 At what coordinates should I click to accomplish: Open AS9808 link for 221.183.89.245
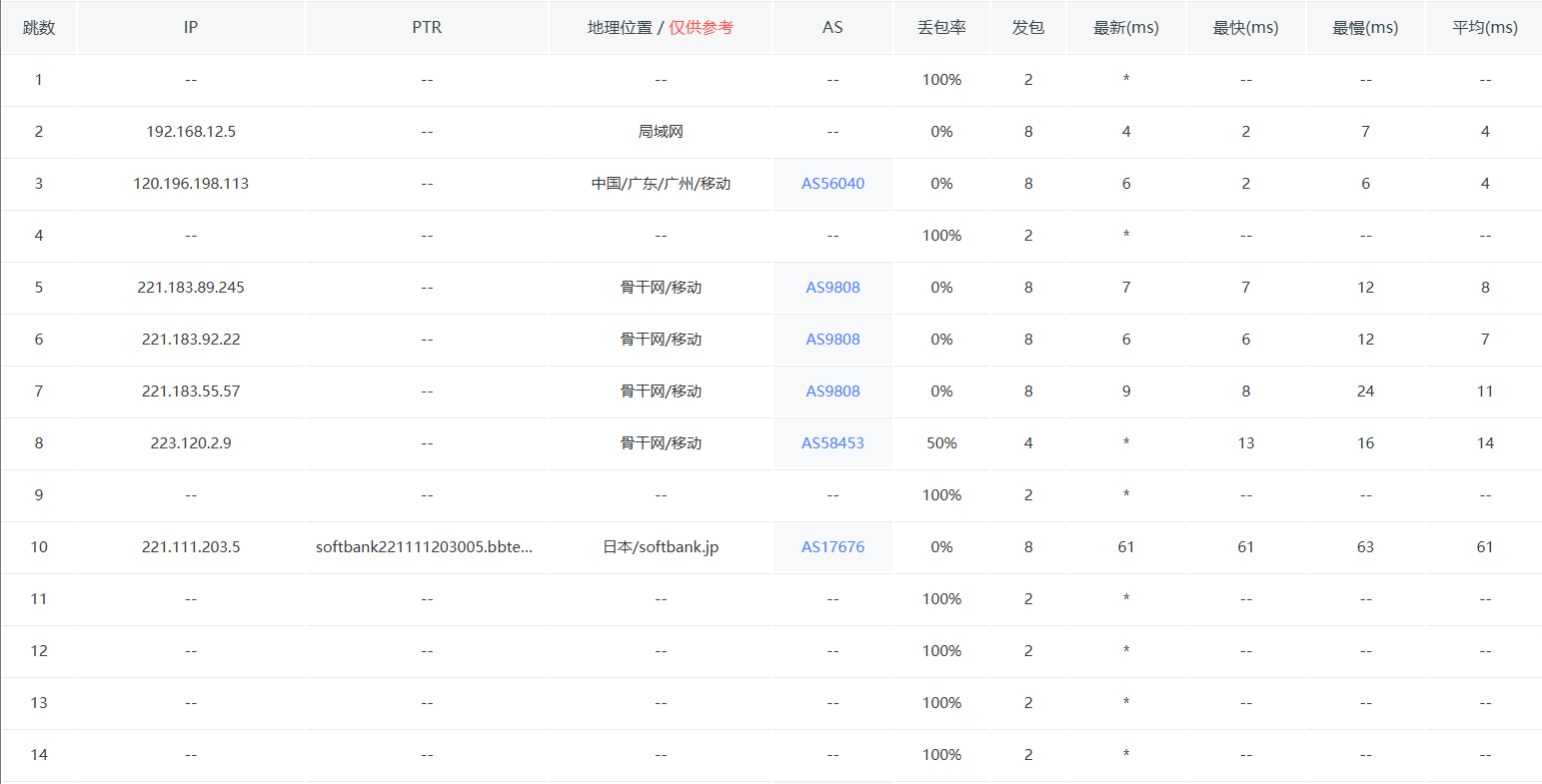click(x=832, y=288)
